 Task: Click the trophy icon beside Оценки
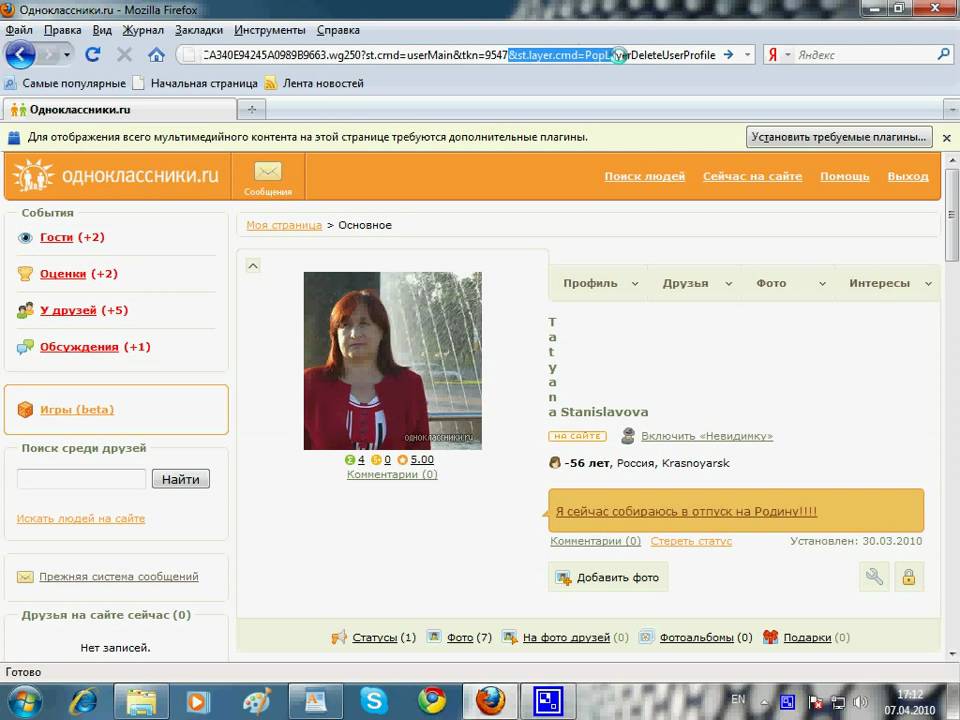(25, 274)
